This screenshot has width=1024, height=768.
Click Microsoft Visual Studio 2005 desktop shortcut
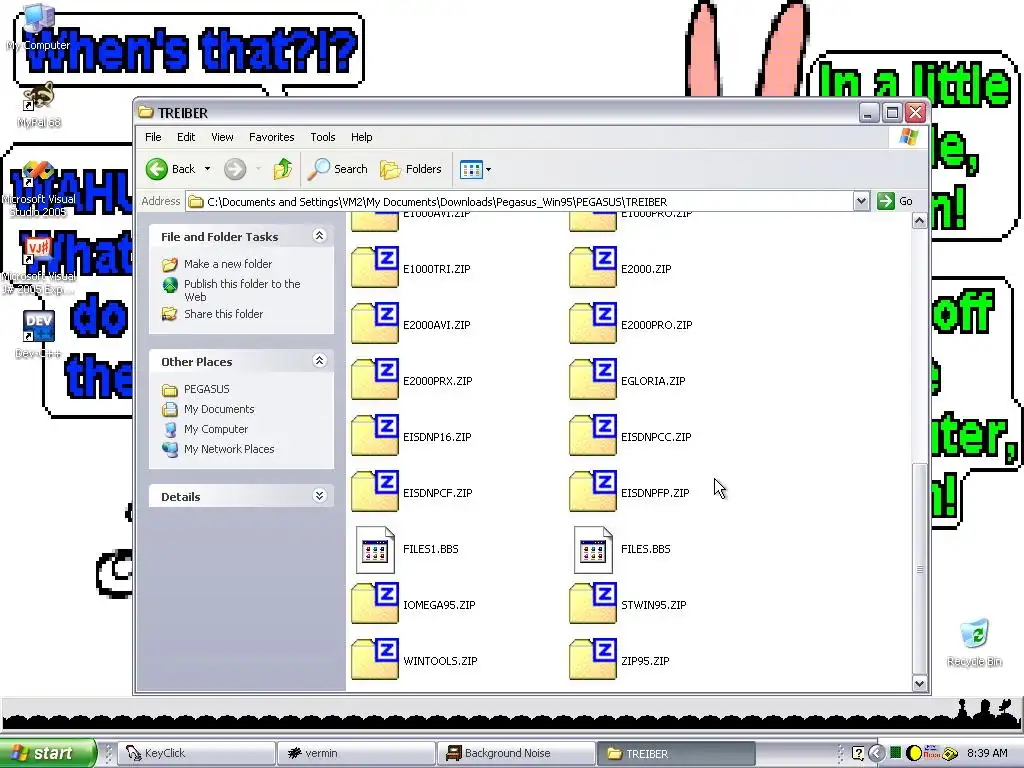39,189
